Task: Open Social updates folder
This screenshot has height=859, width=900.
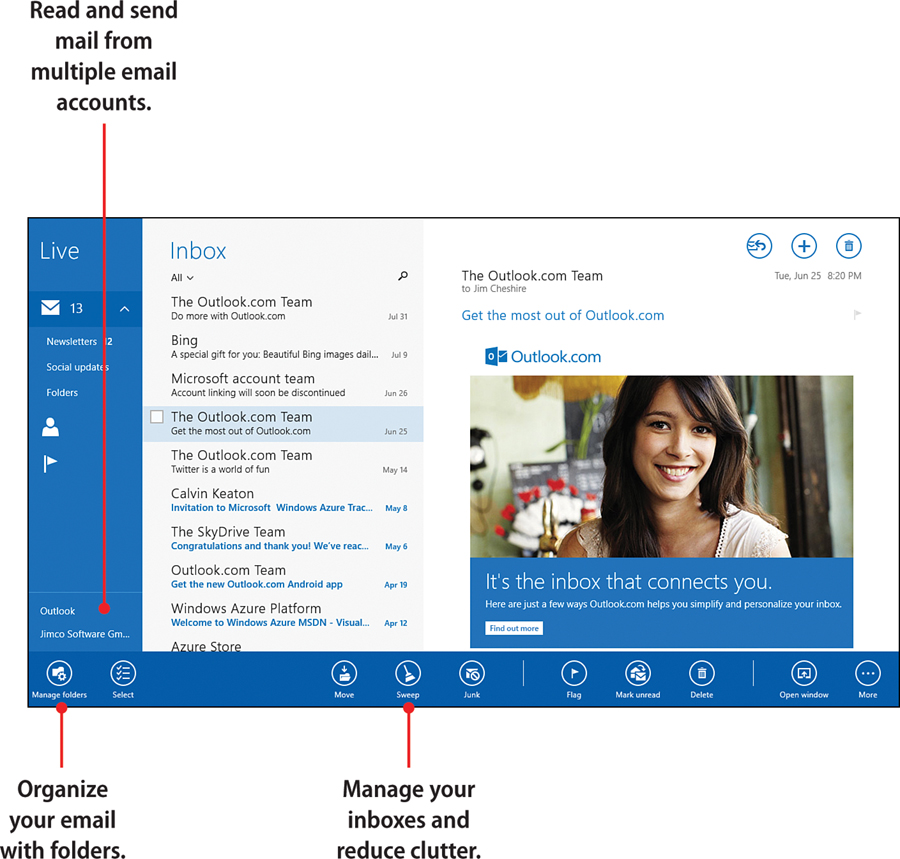Action: pyautogui.click(x=77, y=367)
